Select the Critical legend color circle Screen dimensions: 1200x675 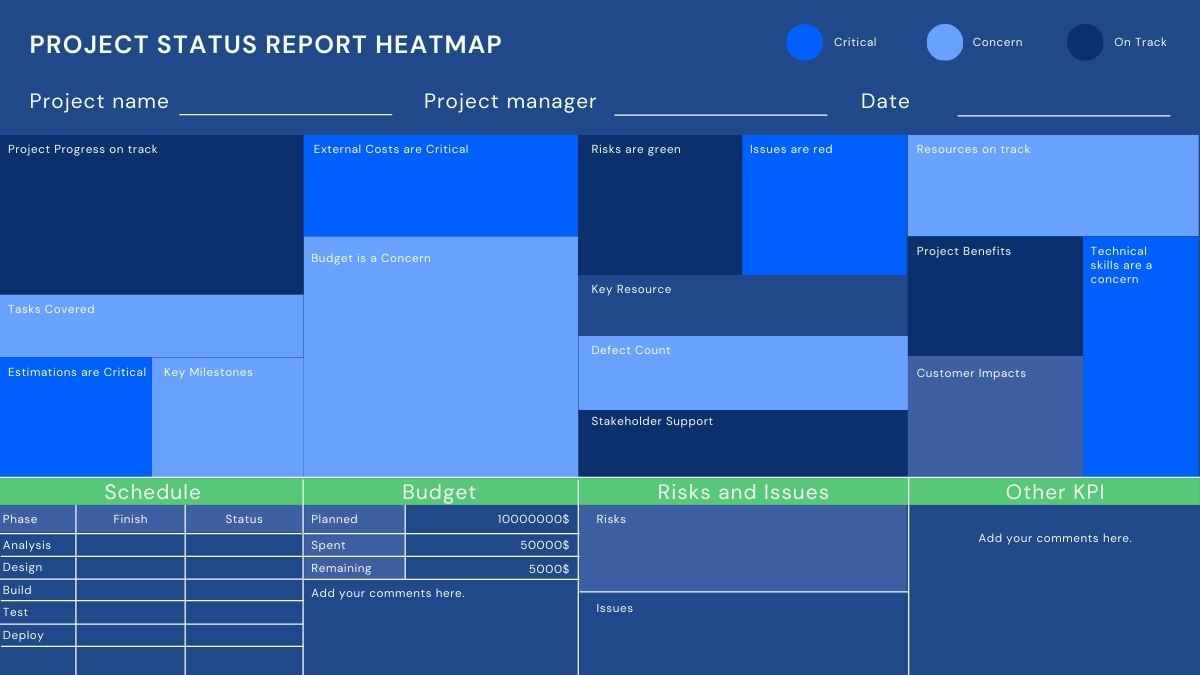[804, 42]
